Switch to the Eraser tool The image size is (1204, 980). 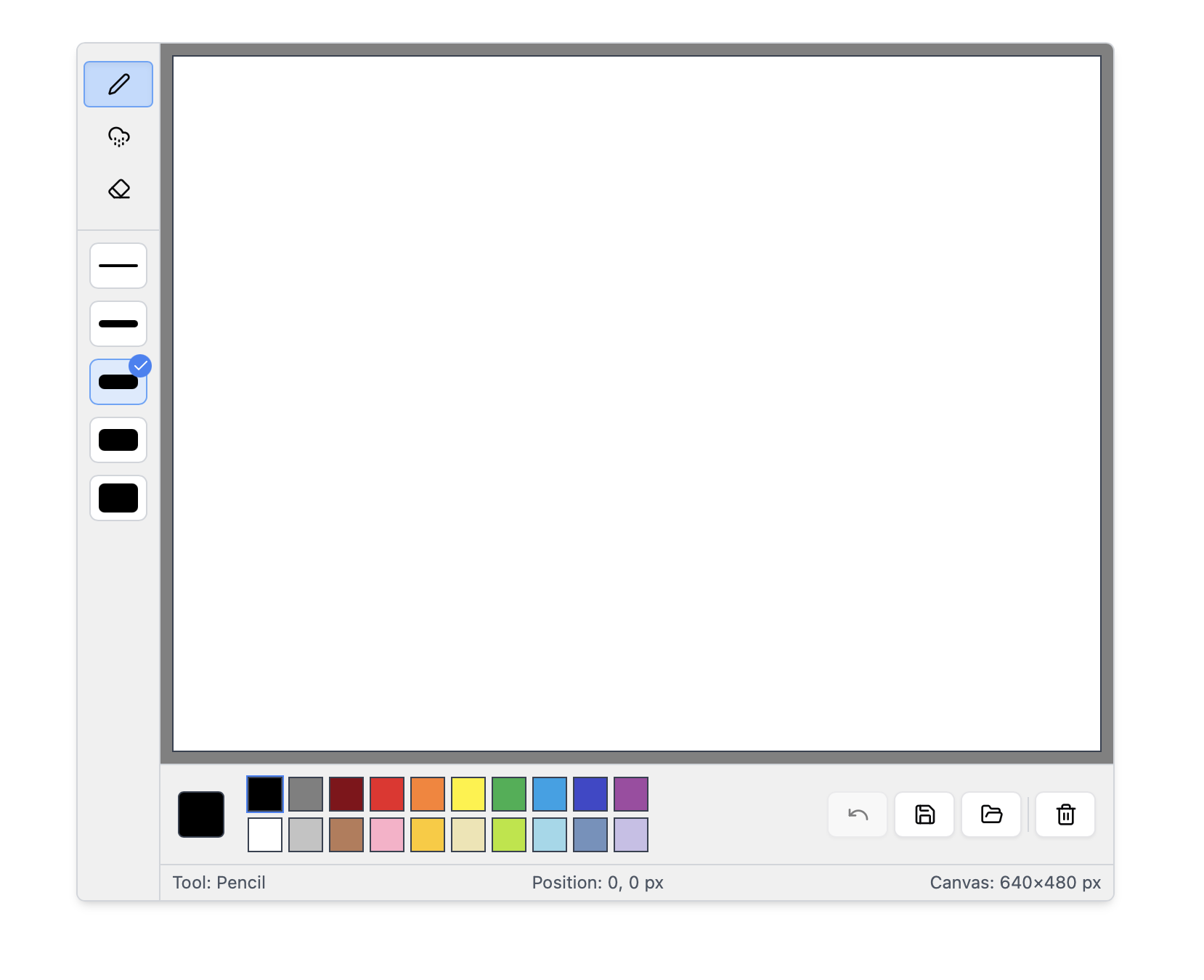118,189
